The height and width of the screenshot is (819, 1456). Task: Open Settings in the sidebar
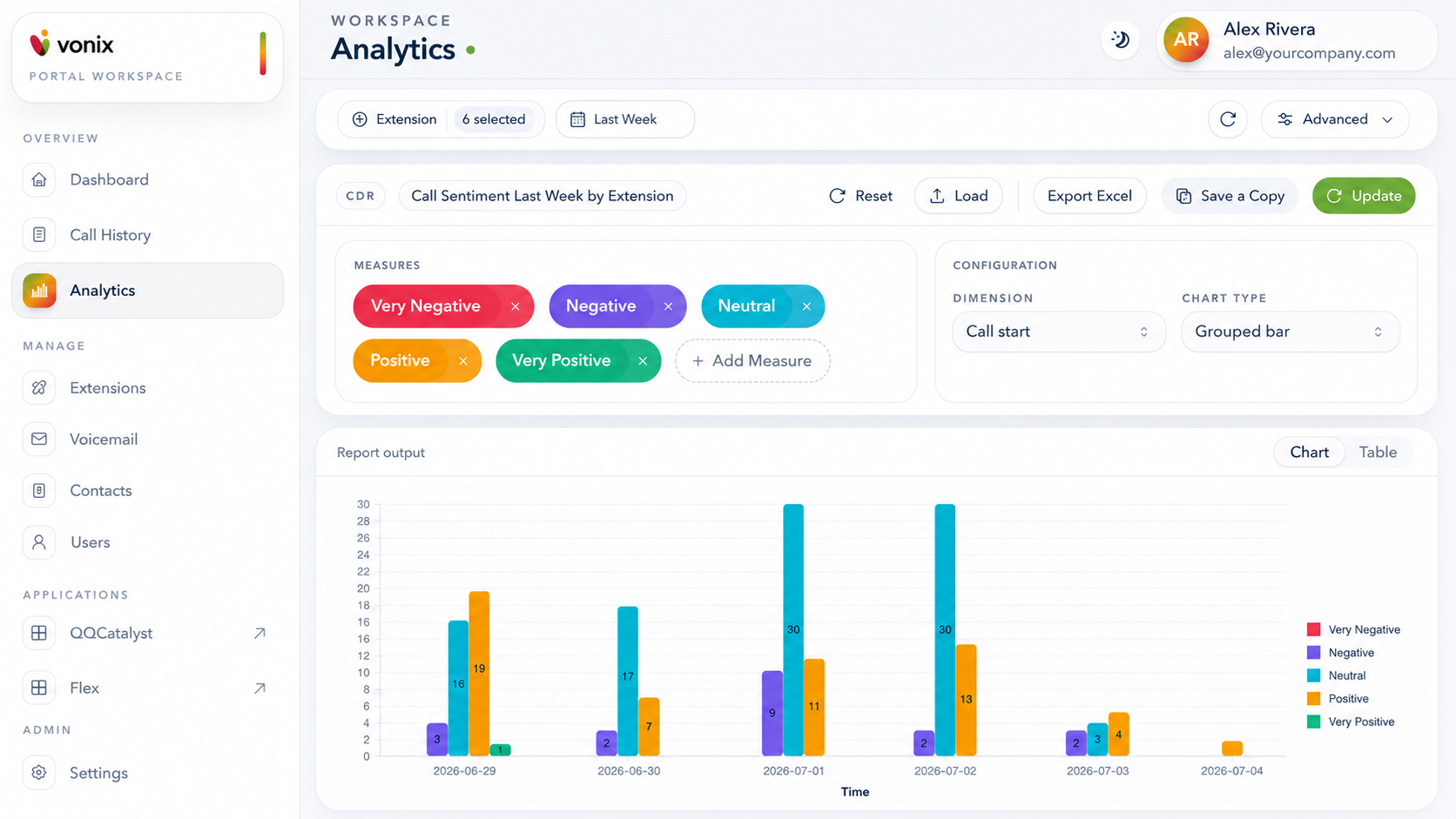pyautogui.click(x=147, y=773)
